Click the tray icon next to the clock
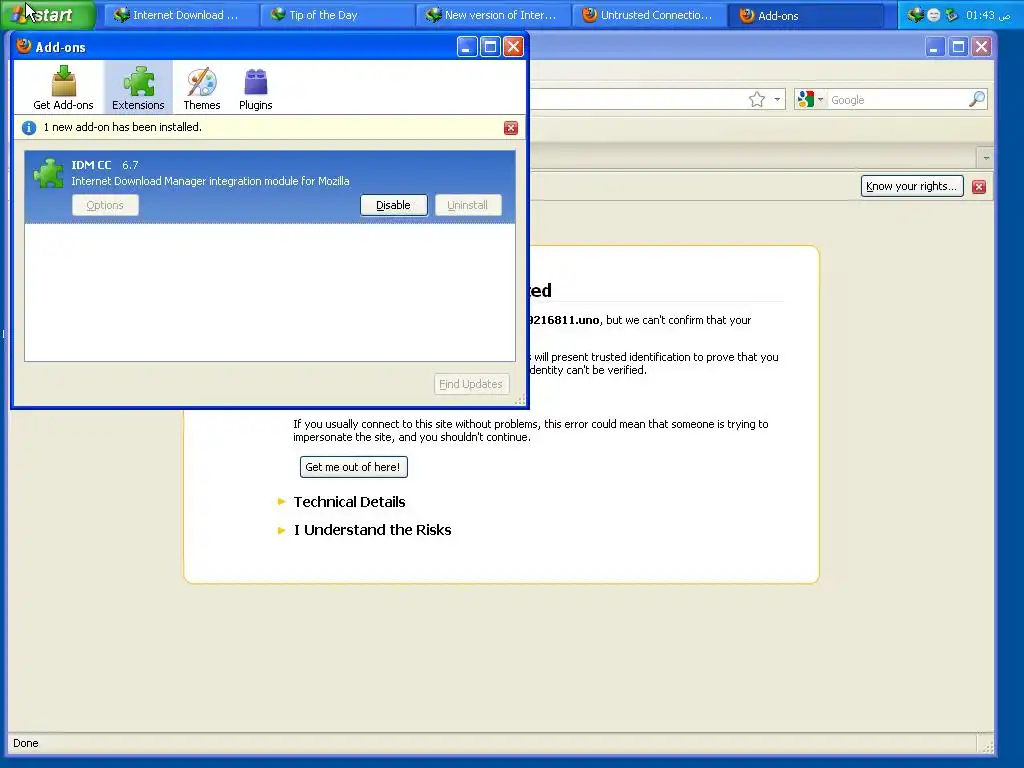This screenshot has height=768, width=1024. coord(952,14)
